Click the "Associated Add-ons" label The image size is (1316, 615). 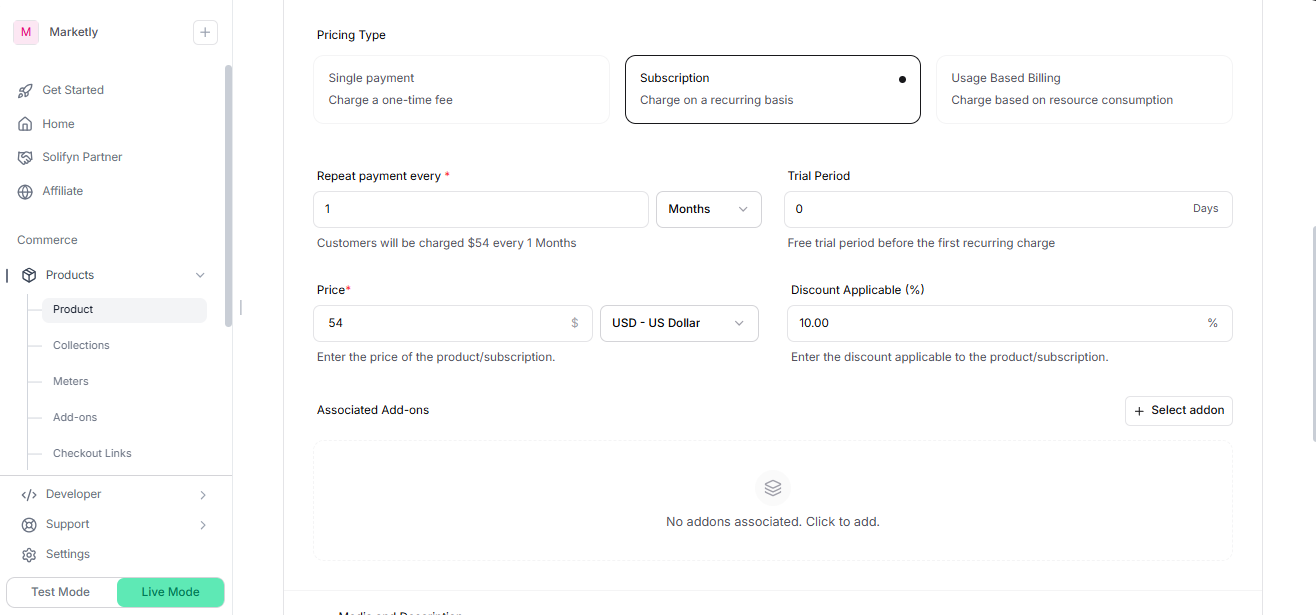(373, 410)
